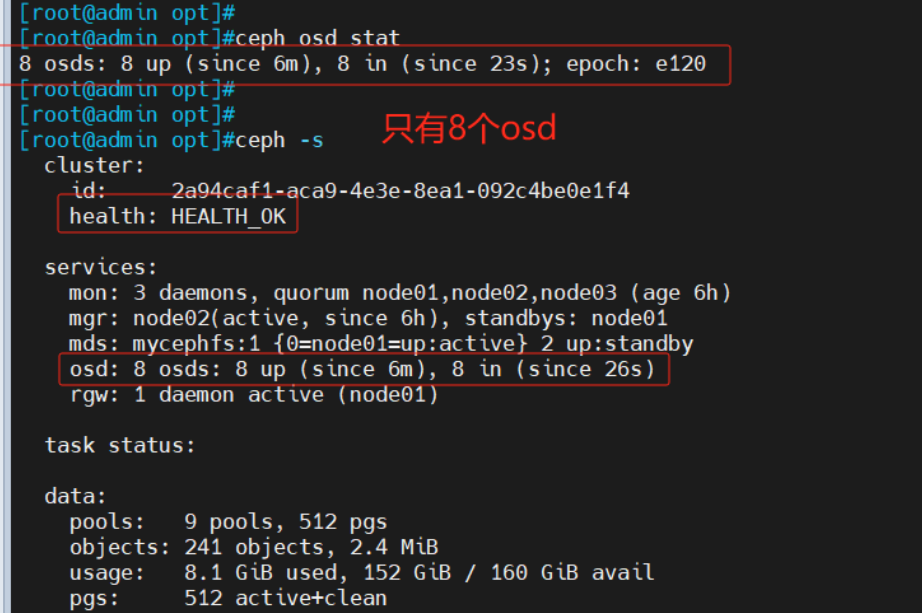Click the 'task status:' heading
Screen dimensions: 922x613
[x=120, y=445]
